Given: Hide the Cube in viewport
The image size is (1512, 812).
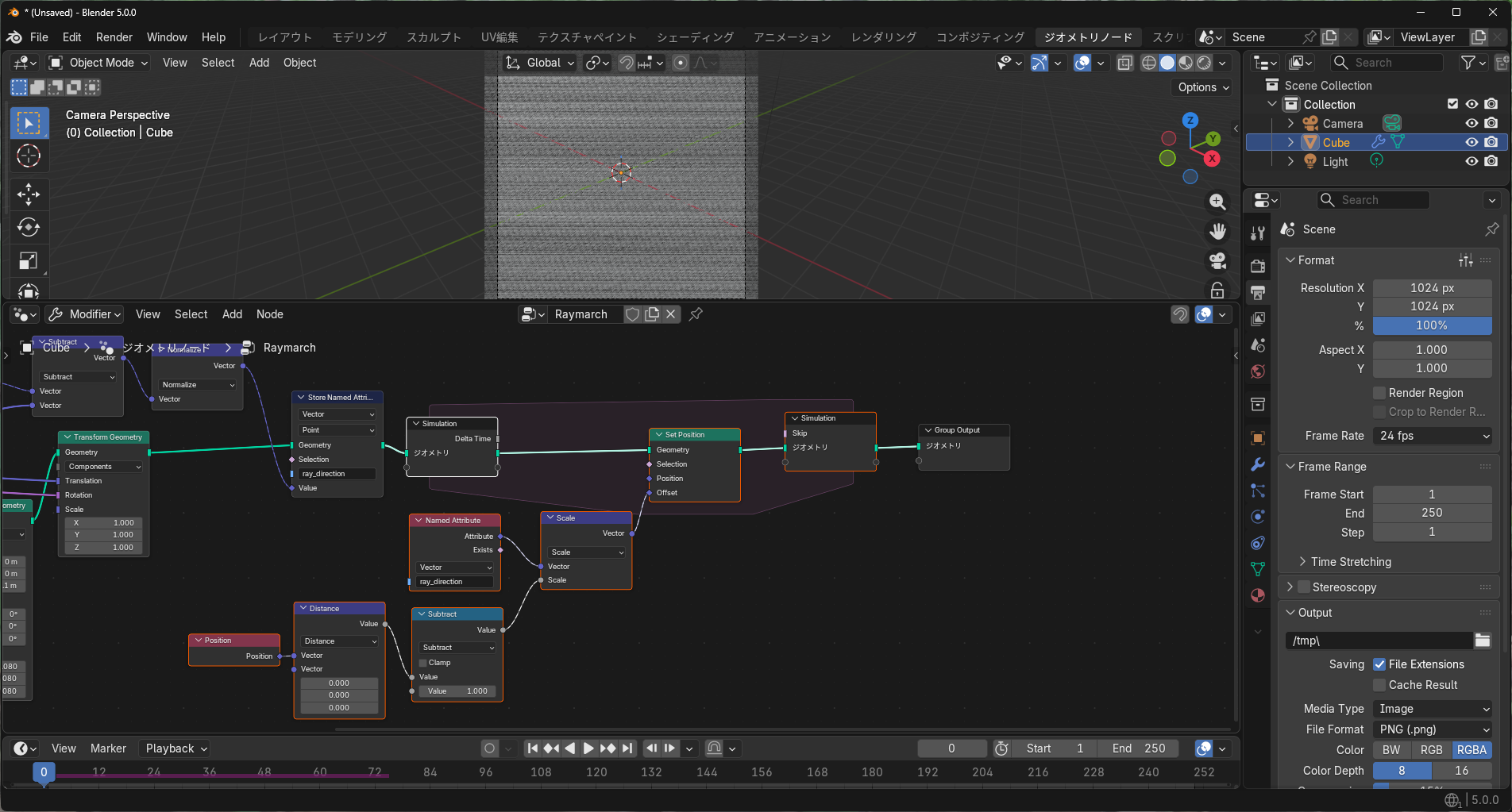Looking at the screenshot, I should (1471, 143).
